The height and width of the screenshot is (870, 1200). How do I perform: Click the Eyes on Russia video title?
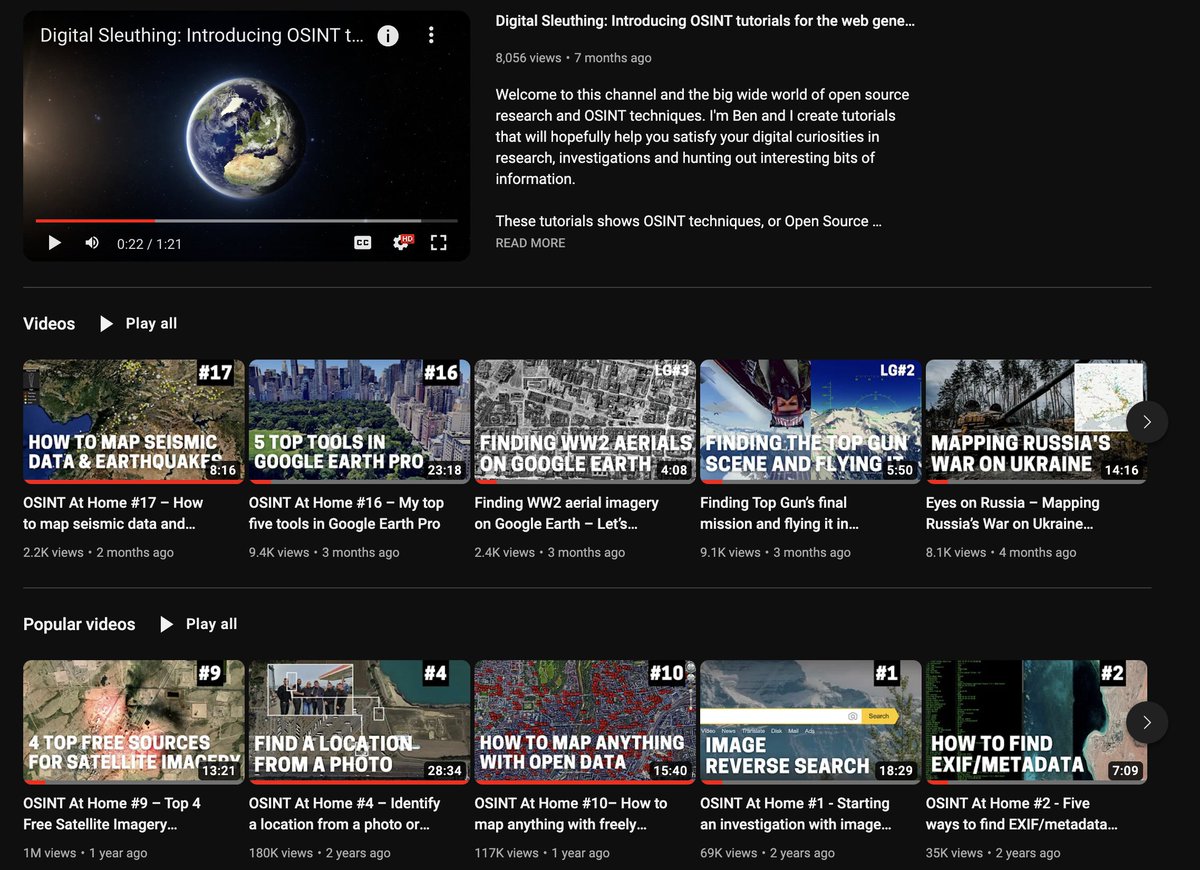tap(1013, 513)
